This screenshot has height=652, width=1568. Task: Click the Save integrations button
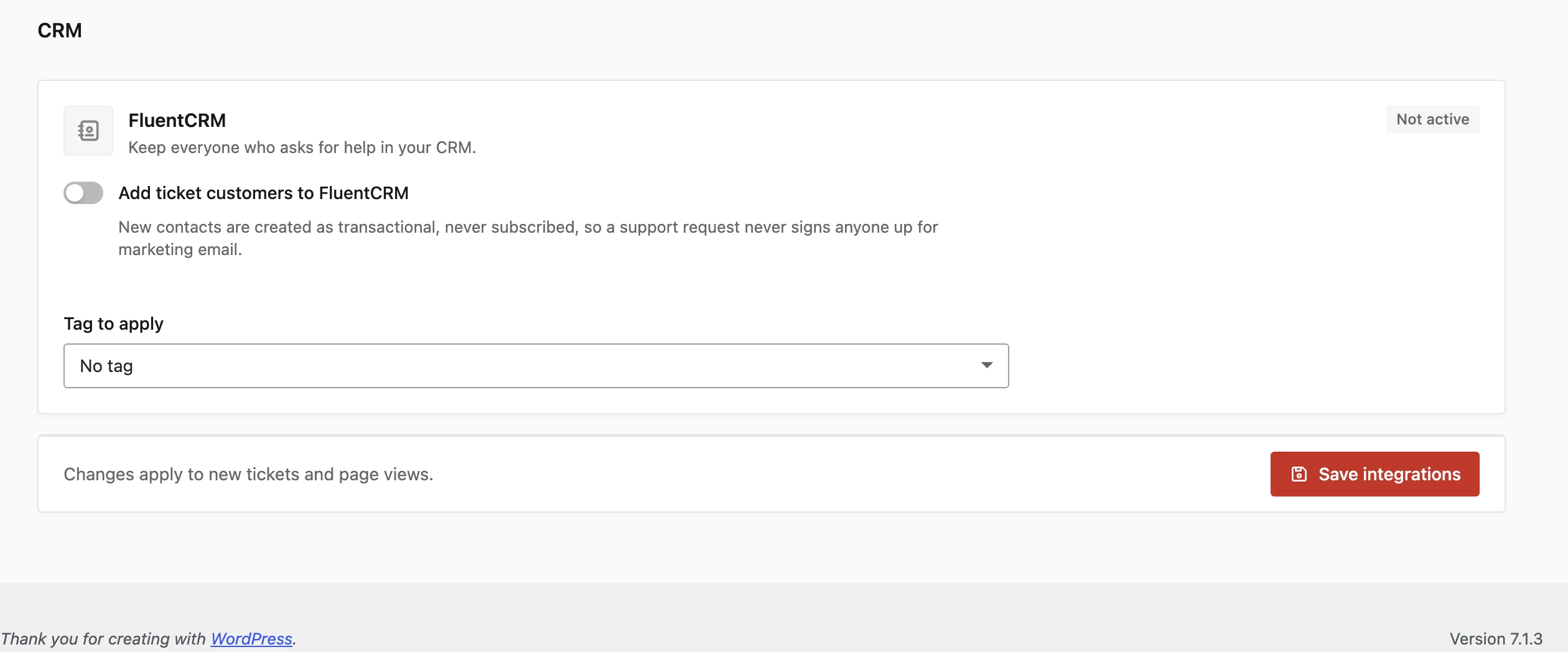tap(1374, 474)
